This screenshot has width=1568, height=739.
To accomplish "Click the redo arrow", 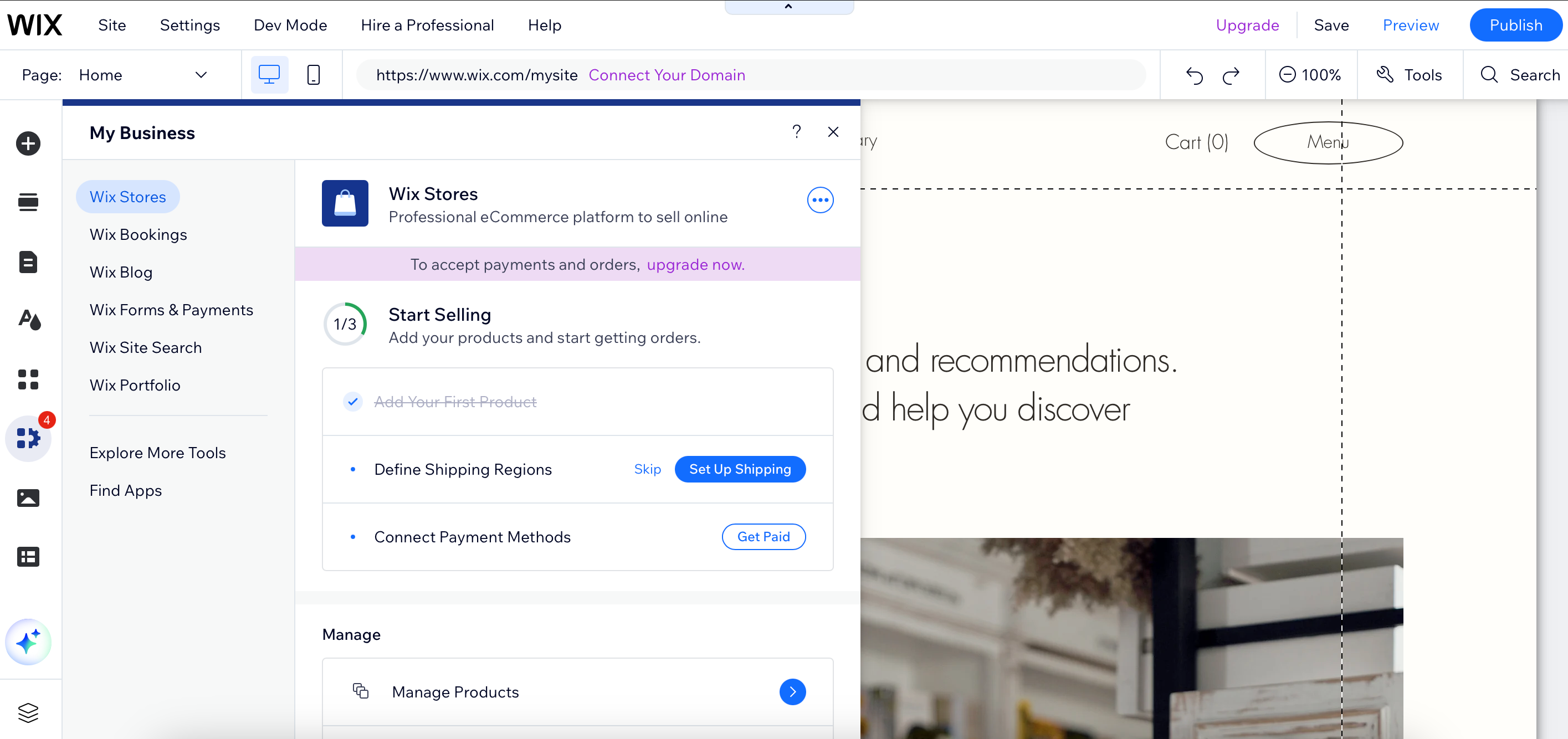I will pyautogui.click(x=1231, y=75).
